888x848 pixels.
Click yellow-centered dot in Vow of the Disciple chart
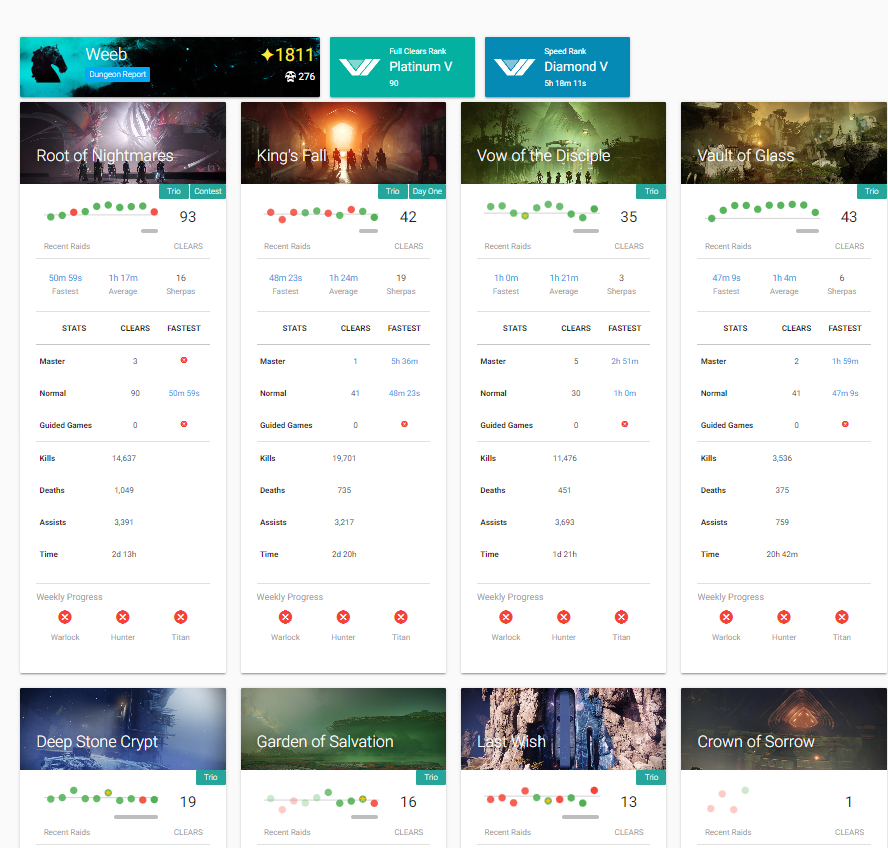click(525, 216)
